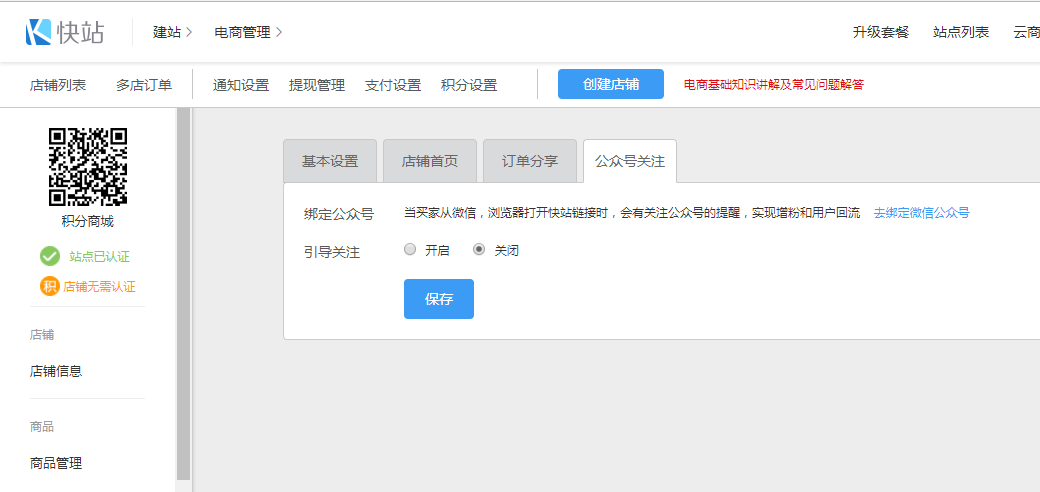Viewport: 1040px width, 492px height.
Task: Open the 提现管理 menu item
Action: pyautogui.click(x=317, y=85)
